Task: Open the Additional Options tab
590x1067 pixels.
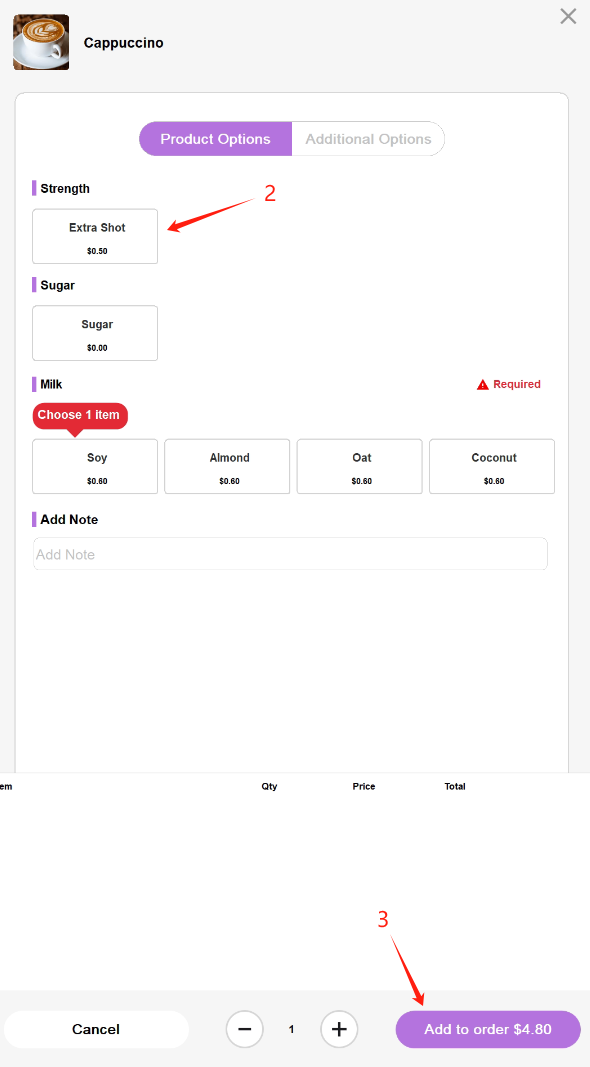Action: click(368, 139)
